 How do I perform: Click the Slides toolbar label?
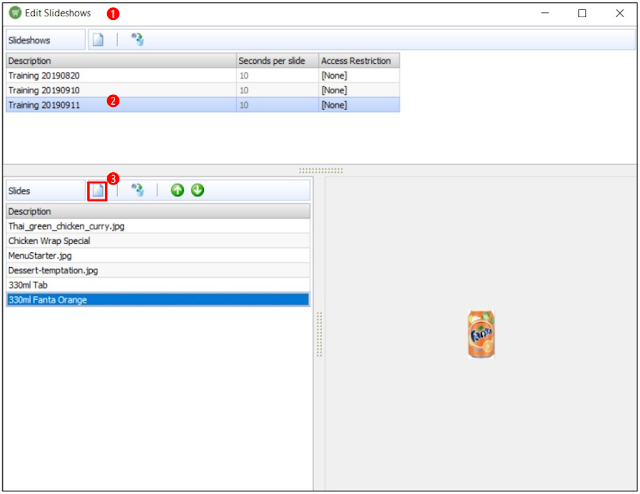(x=19, y=191)
